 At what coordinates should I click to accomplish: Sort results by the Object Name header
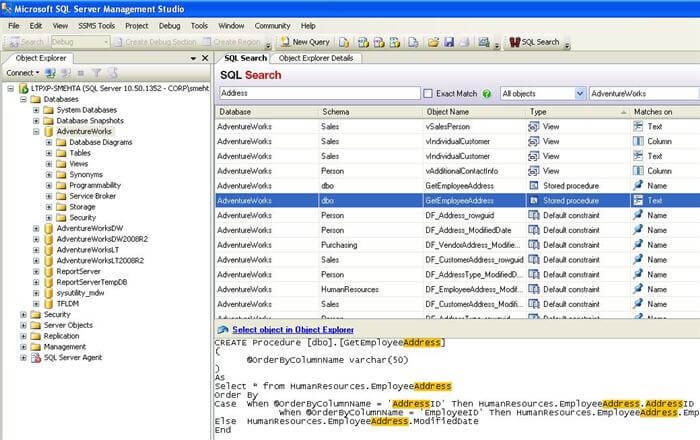point(475,112)
